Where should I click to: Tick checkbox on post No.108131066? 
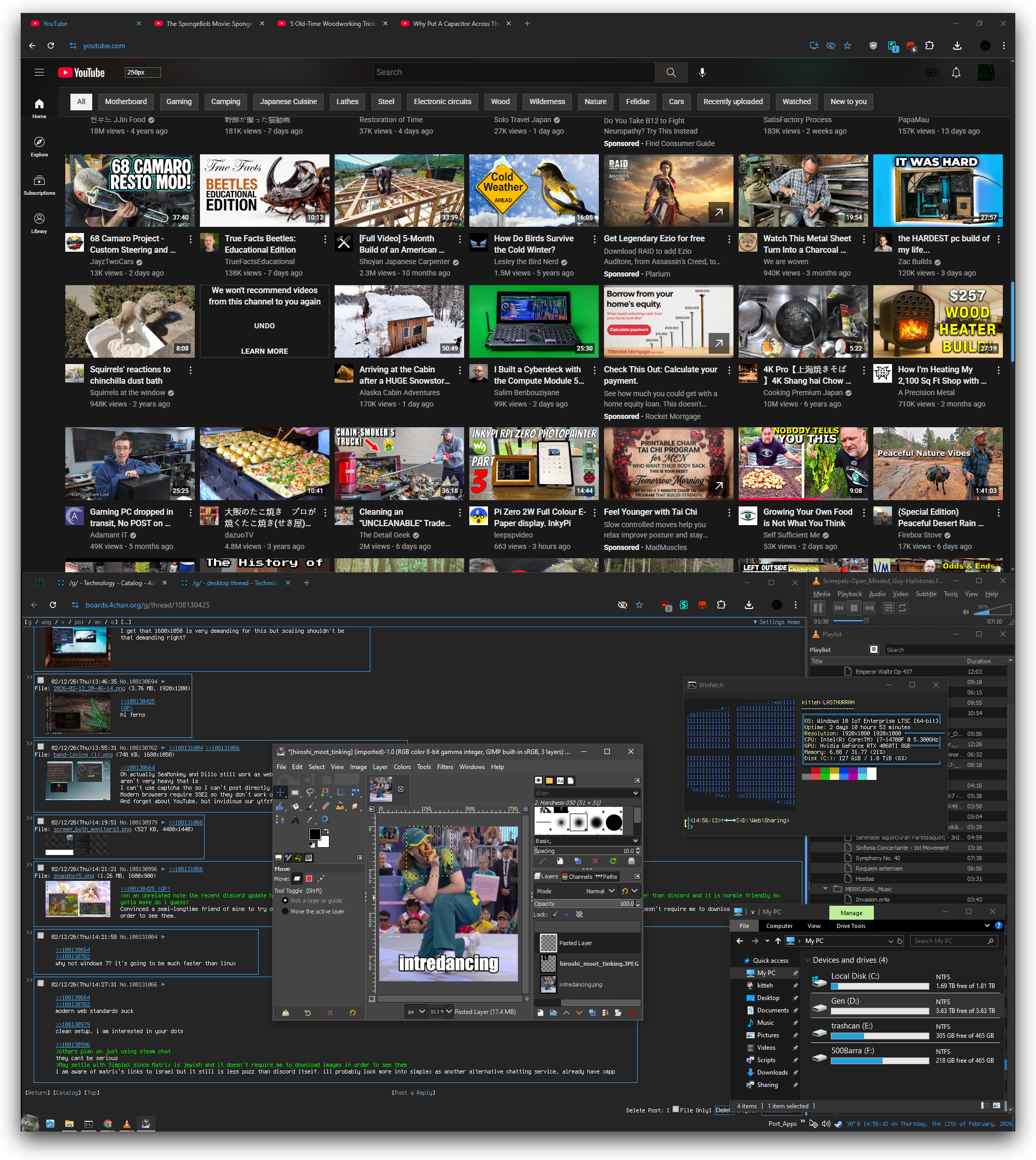(x=41, y=983)
